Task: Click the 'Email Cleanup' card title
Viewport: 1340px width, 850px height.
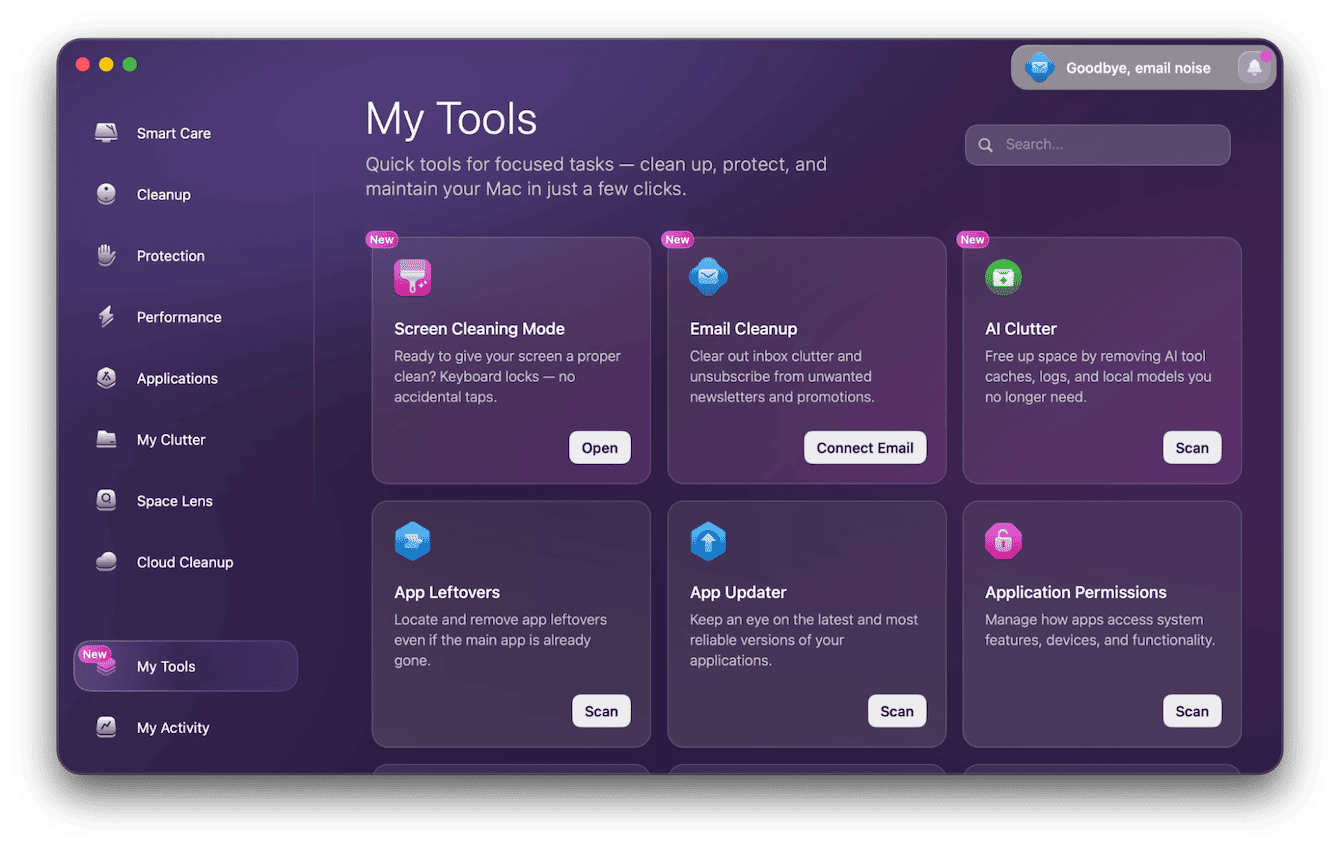Action: tap(743, 328)
